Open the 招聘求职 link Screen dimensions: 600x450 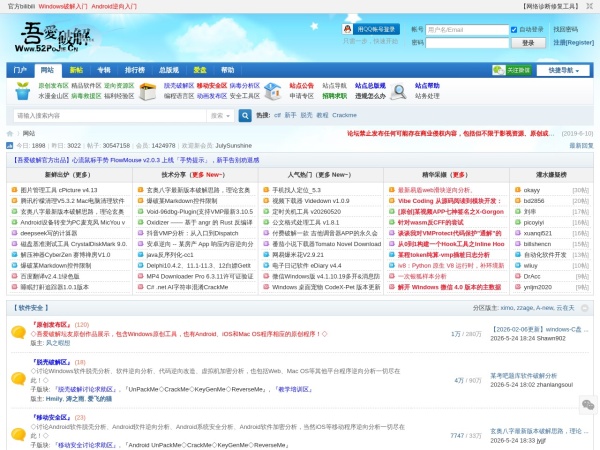tap(334, 96)
